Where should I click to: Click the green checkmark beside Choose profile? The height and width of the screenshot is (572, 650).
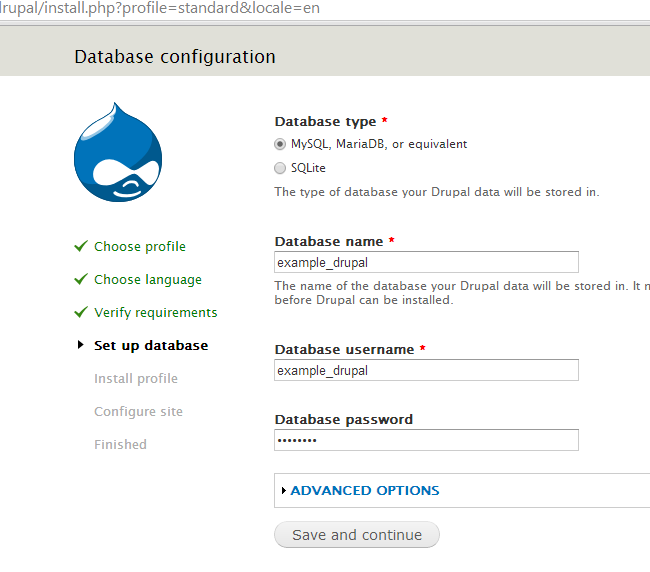click(81, 246)
